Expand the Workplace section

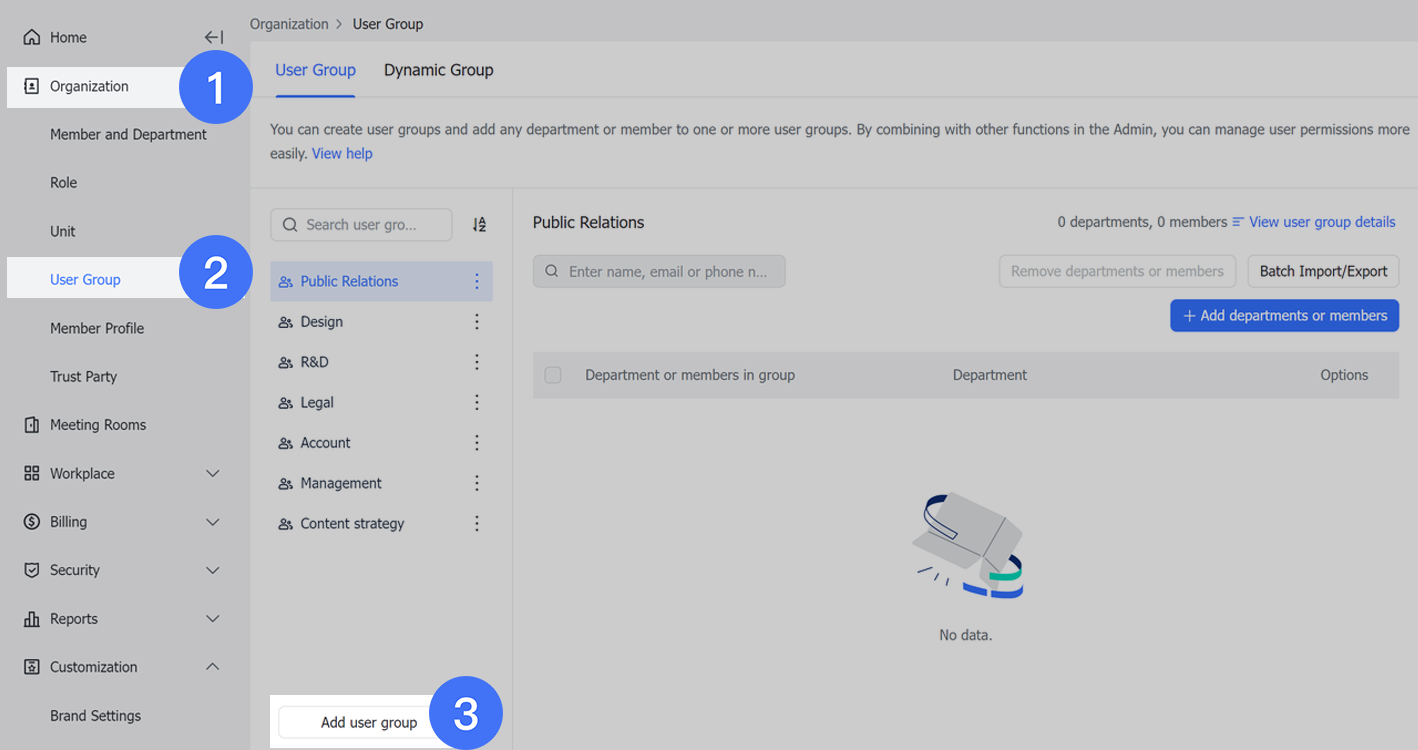212,472
